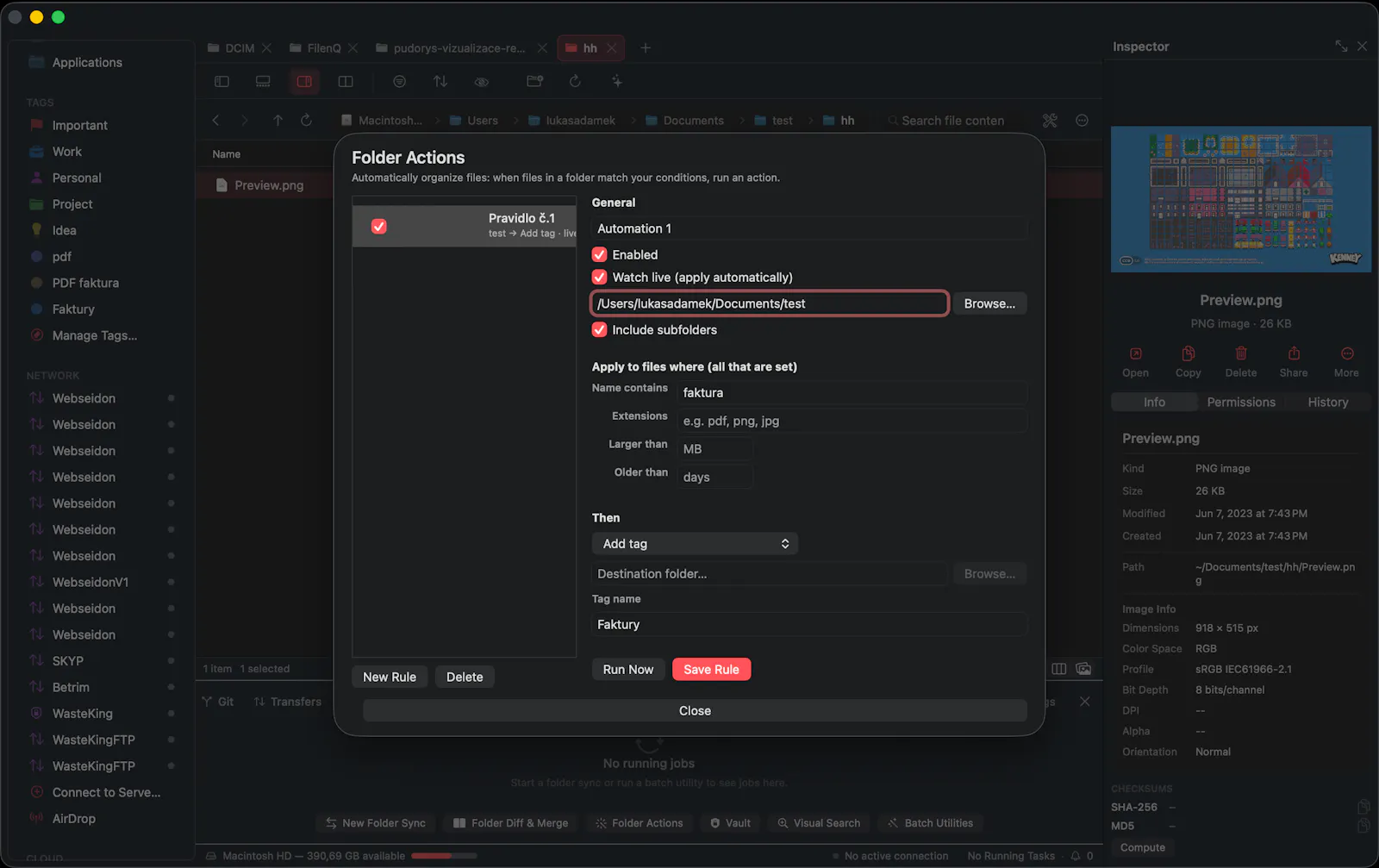This screenshot has width=1379, height=868.
Task: Click Browse next to the watched folder path
Action: pos(989,303)
